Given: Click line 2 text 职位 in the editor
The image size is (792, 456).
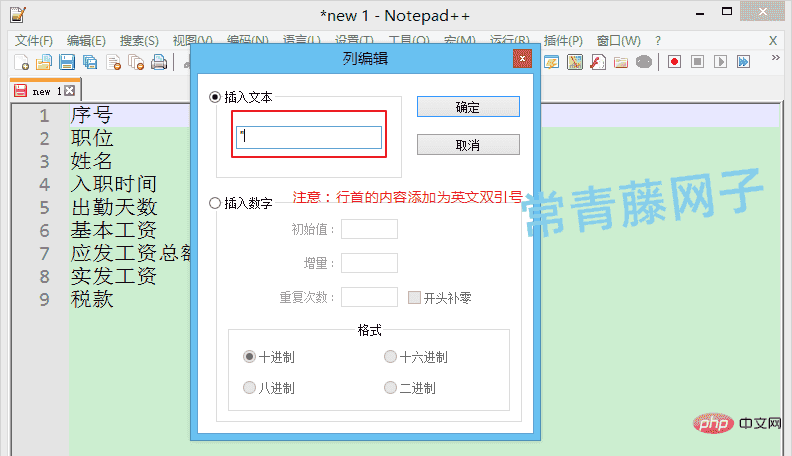Looking at the screenshot, I should click(x=91, y=138).
